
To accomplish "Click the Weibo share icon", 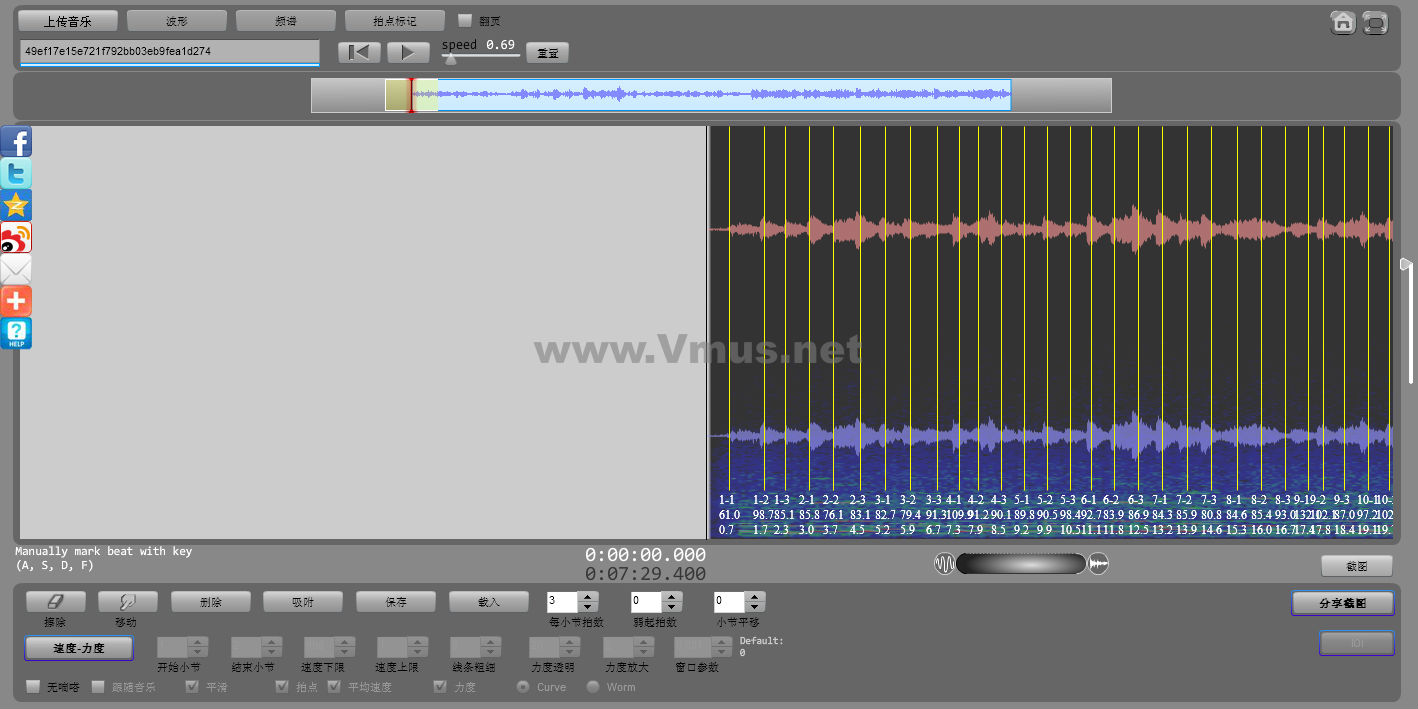I will [x=16, y=238].
